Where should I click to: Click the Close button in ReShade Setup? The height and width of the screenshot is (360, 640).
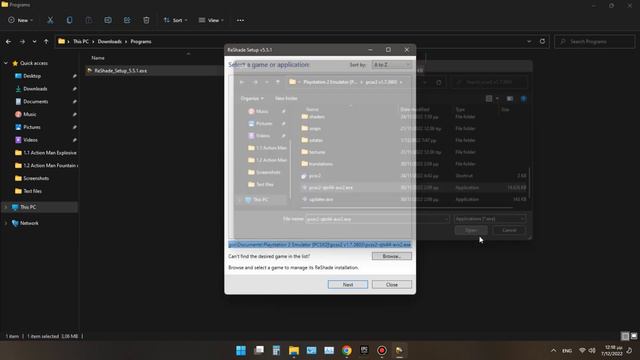[391, 284]
